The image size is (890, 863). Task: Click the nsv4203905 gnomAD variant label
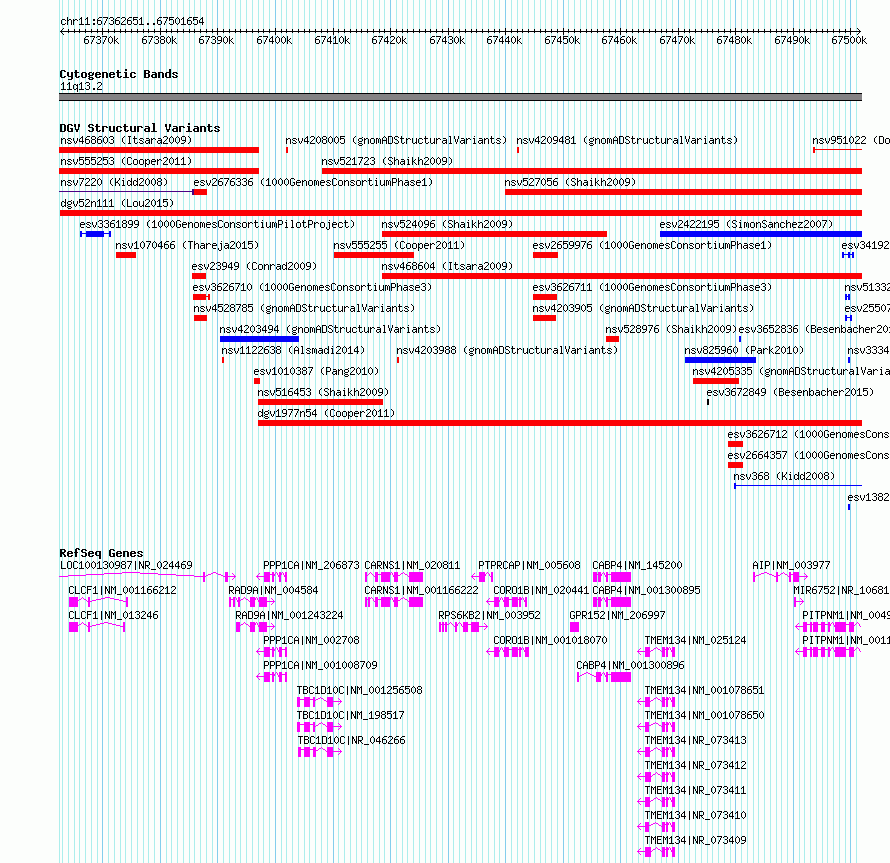[643, 308]
